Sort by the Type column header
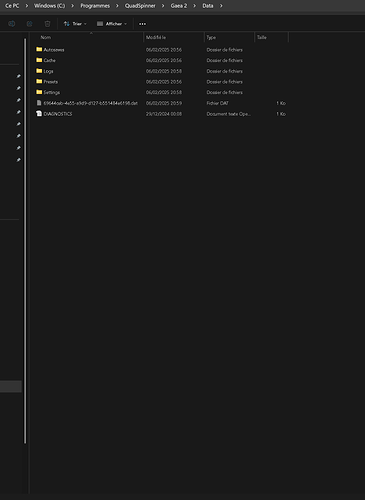The width and height of the screenshot is (365, 500). point(211,37)
